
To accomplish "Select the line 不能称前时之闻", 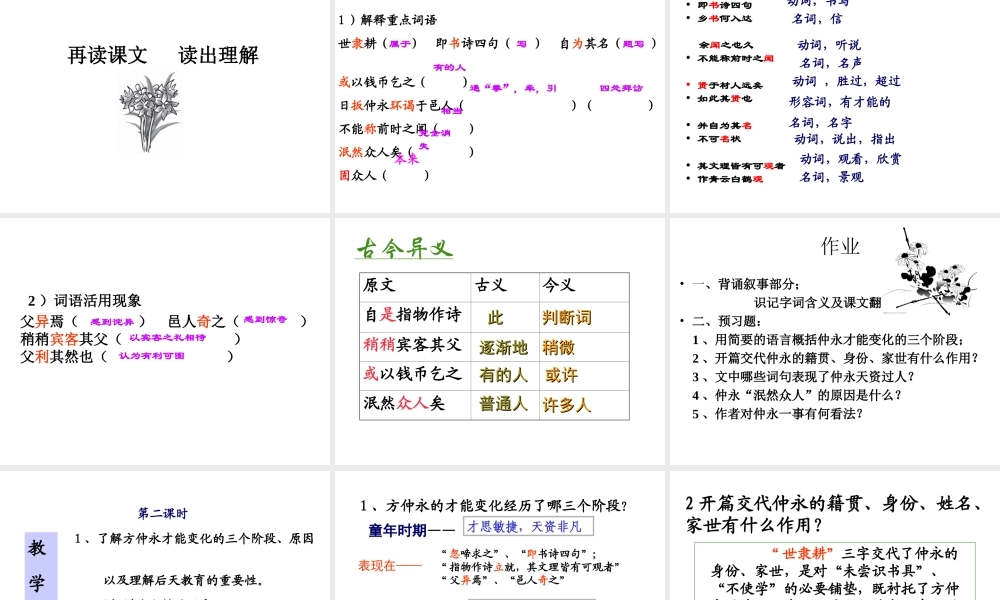I will click(383, 129).
